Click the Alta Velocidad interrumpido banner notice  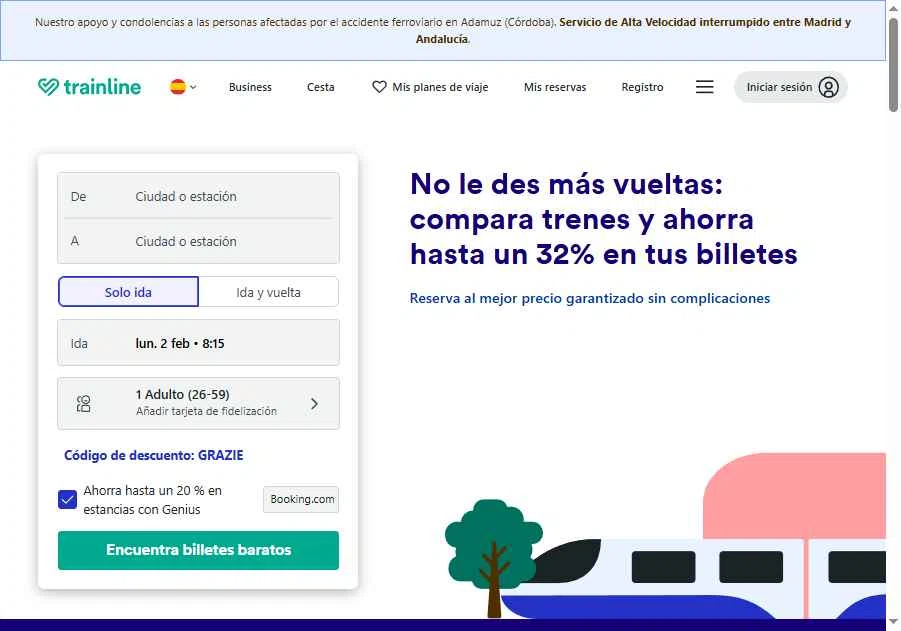coord(442,30)
